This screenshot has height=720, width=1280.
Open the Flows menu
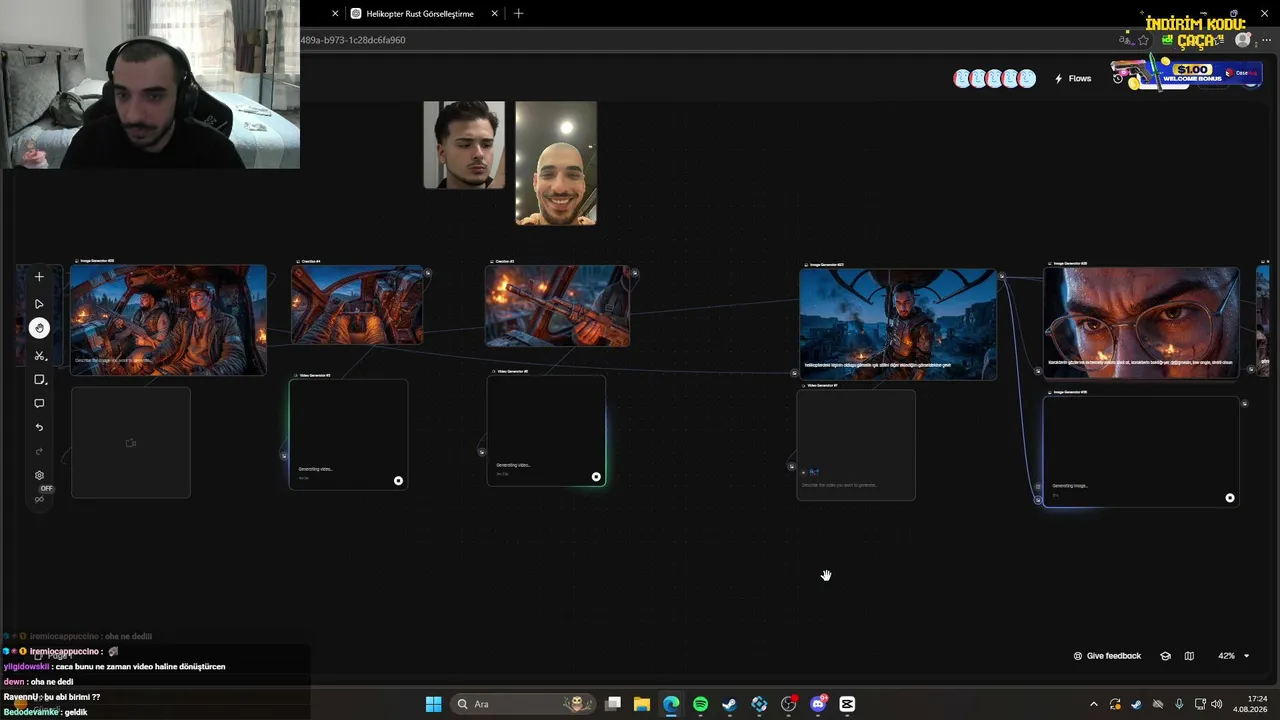pos(1073,79)
